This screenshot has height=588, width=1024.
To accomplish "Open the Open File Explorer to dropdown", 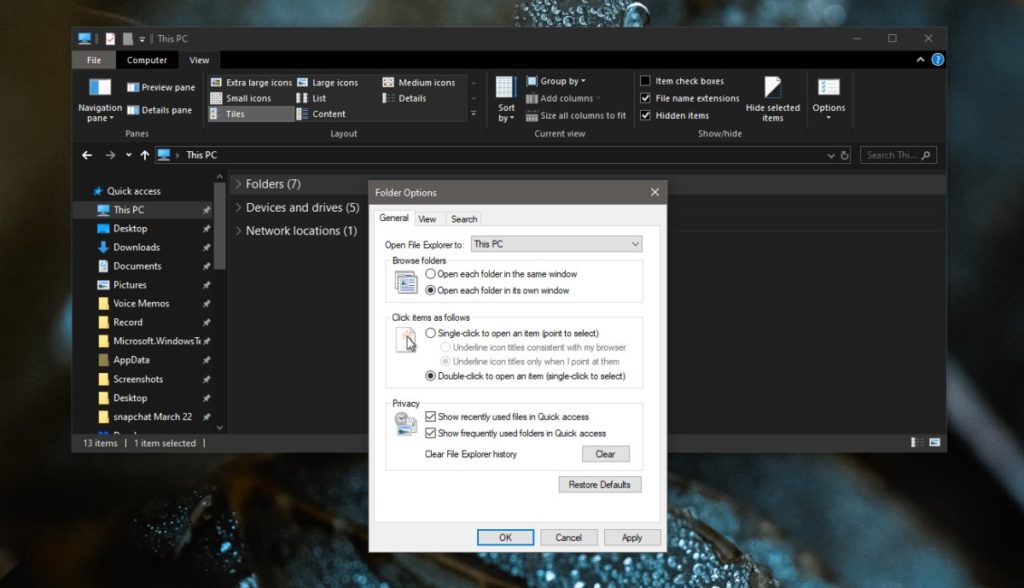I will click(634, 244).
